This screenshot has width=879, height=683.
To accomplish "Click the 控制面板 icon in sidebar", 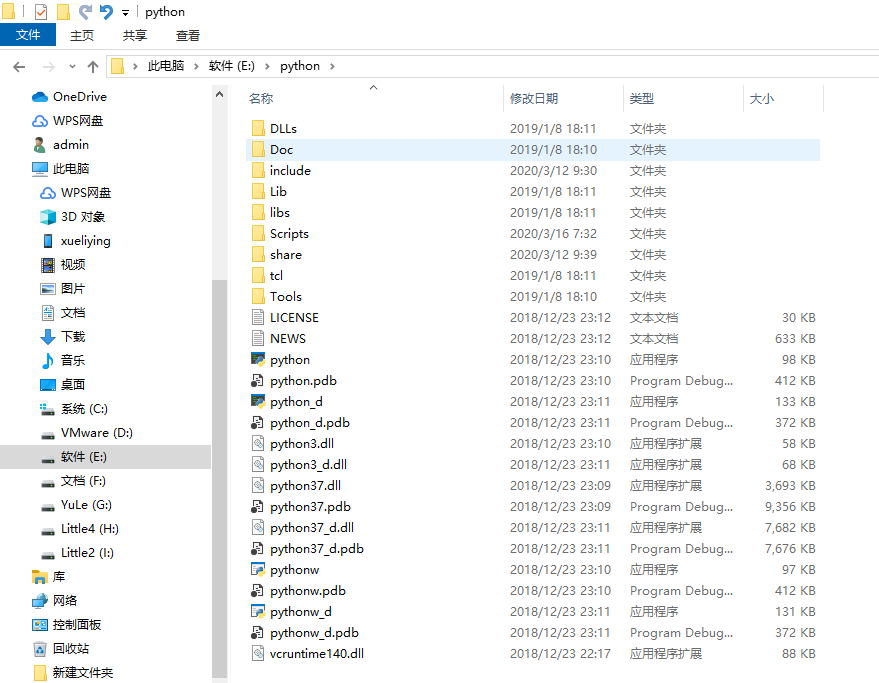I will [x=40, y=625].
